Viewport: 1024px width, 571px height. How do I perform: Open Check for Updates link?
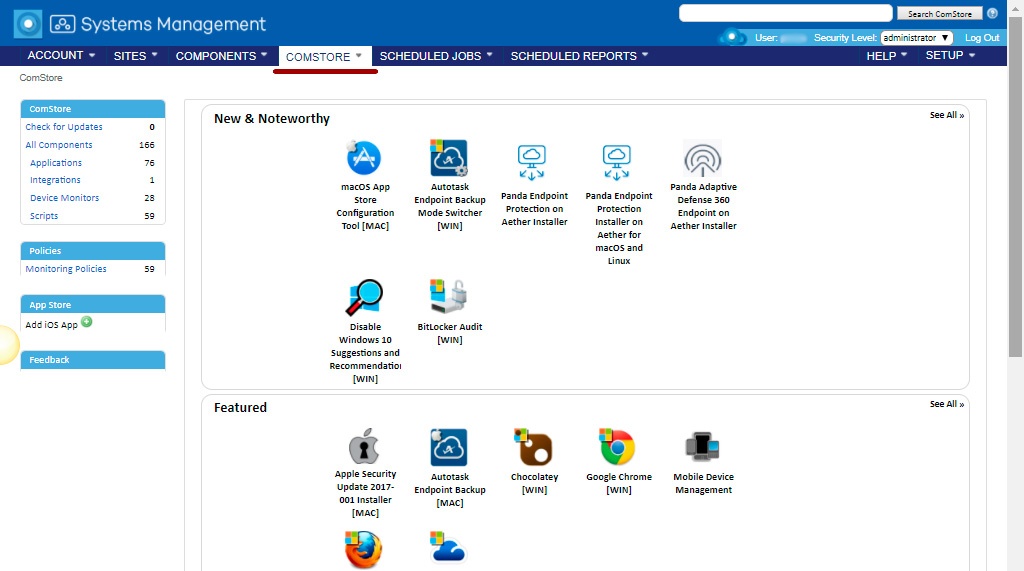(x=64, y=127)
